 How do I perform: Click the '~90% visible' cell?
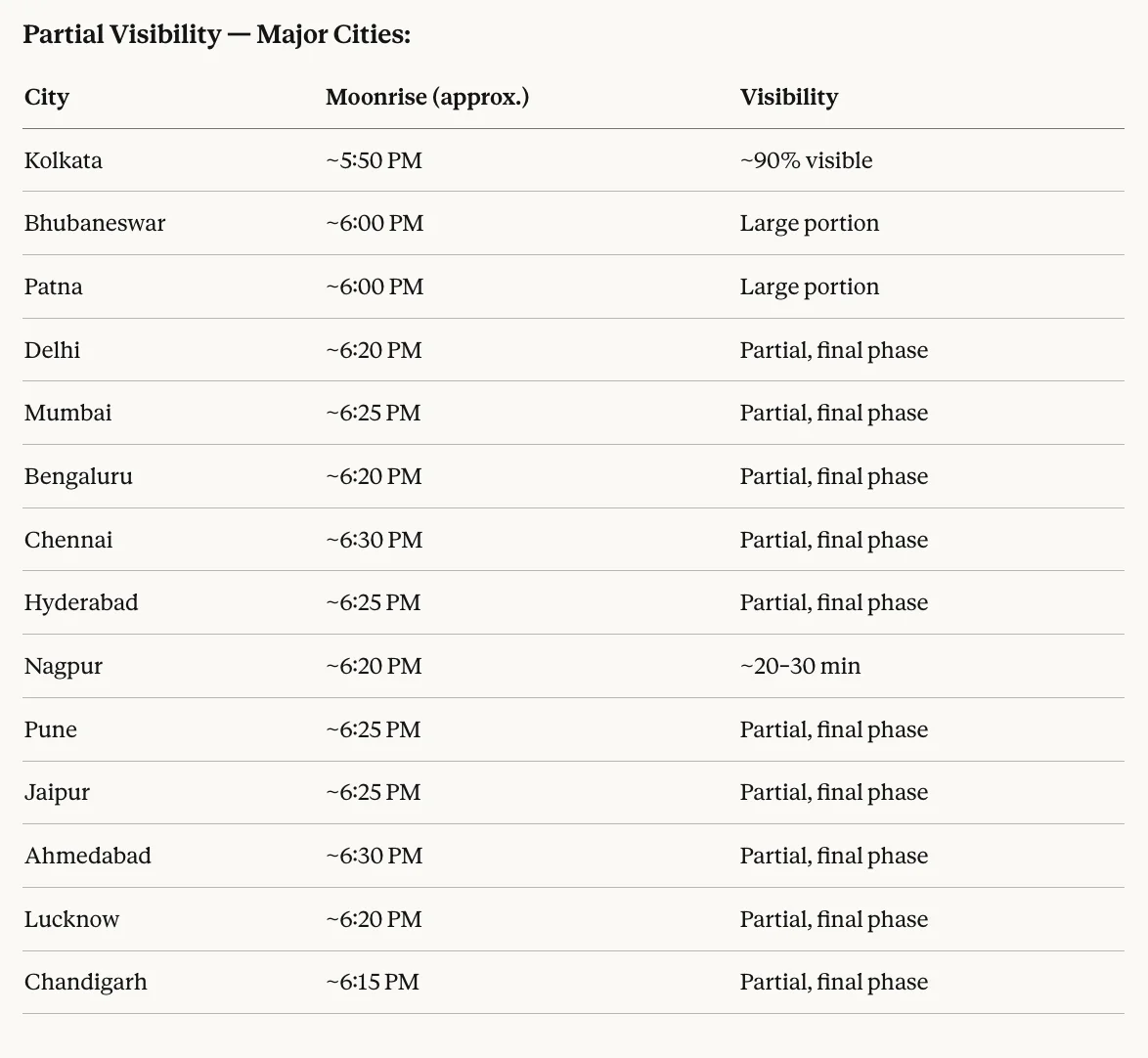[x=806, y=160]
